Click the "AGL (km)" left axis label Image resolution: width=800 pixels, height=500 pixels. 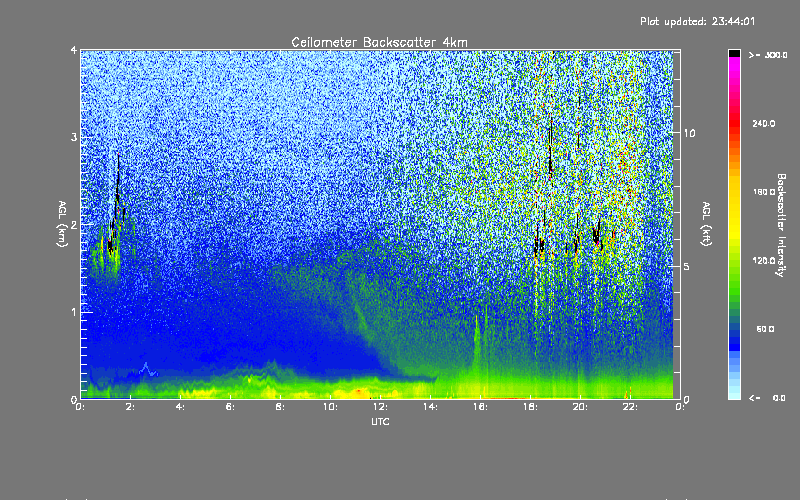62,224
